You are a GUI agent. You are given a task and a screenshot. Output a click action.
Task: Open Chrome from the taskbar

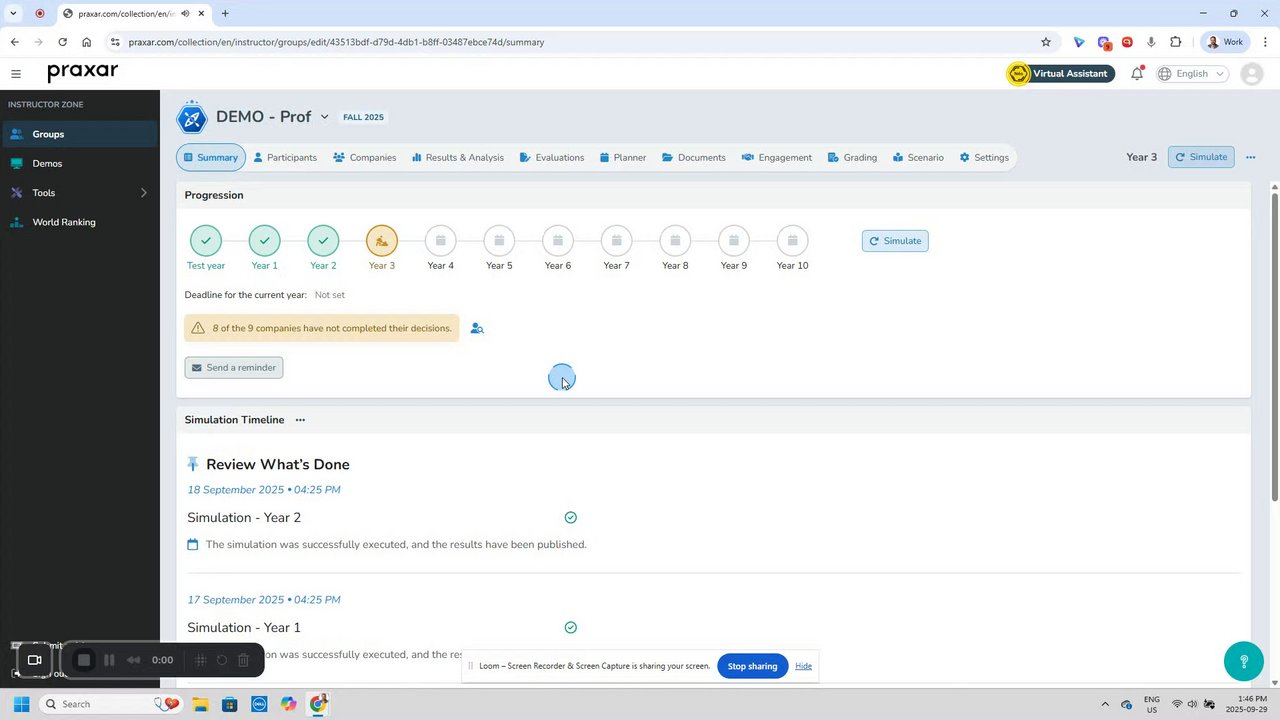pyautogui.click(x=318, y=704)
